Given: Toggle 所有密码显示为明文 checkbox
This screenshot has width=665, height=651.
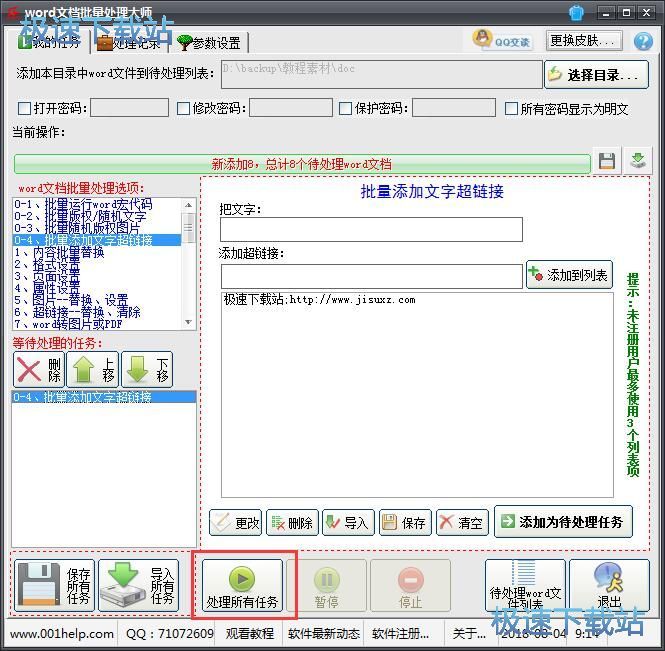Looking at the screenshot, I should (511, 109).
